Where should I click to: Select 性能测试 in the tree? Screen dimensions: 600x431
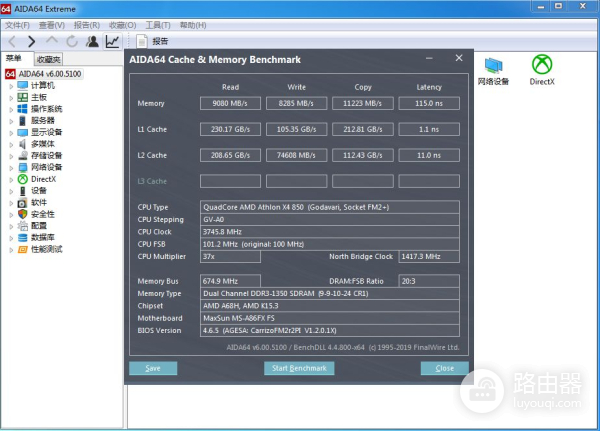click(46, 249)
